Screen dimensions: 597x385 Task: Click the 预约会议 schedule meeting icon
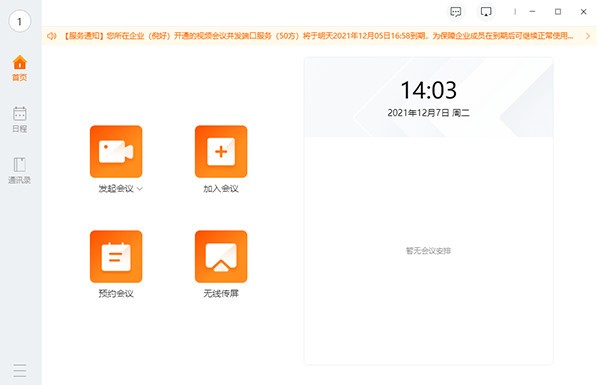click(x=116, y=256)
